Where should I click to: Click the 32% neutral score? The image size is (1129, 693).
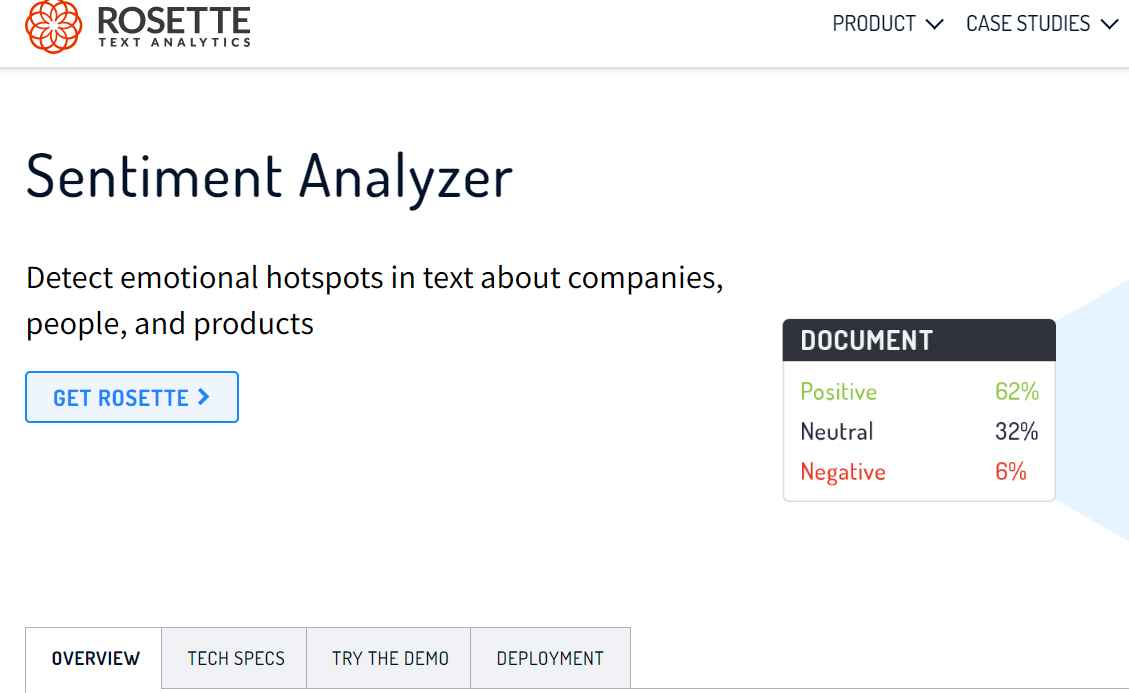[1017, 432]
